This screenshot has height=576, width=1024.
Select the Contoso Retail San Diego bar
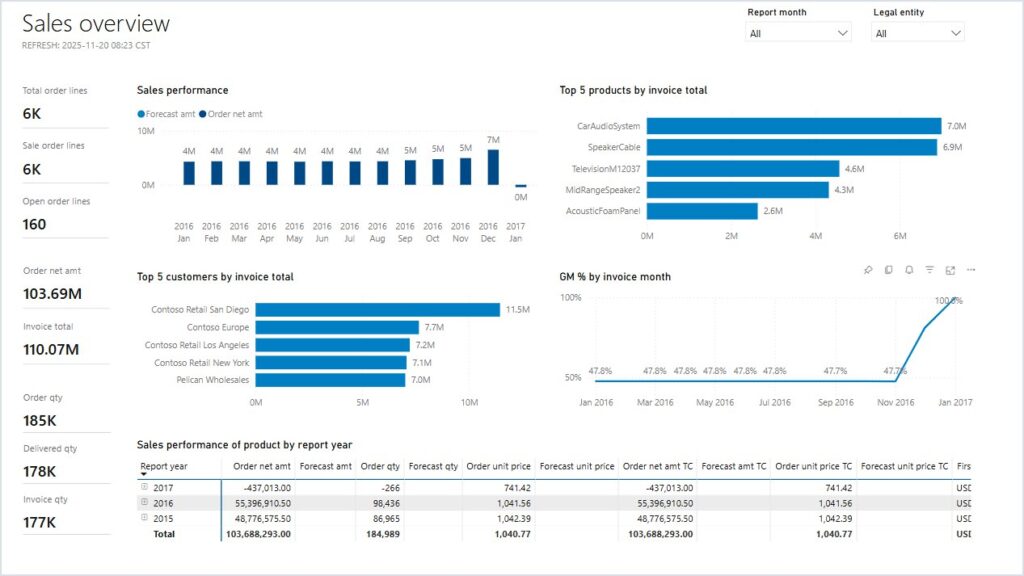click(377, 310)
